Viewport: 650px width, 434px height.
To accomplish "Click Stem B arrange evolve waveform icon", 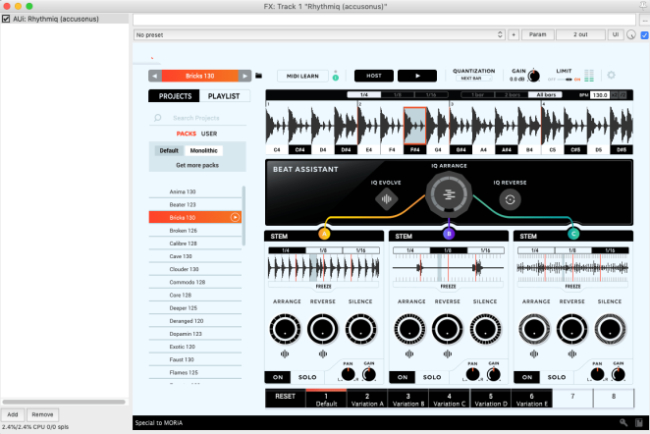I will (x=409, y=354).
